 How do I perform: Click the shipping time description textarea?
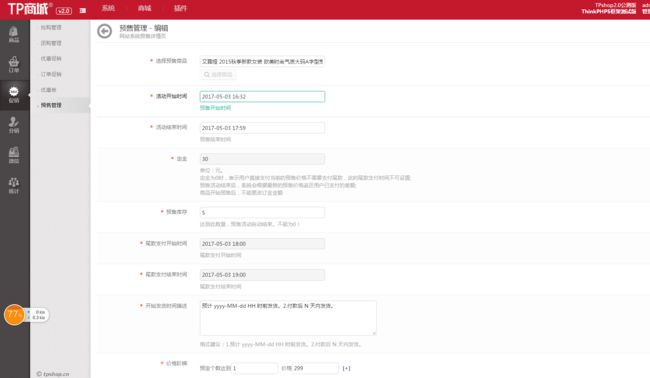pos(288,318)
